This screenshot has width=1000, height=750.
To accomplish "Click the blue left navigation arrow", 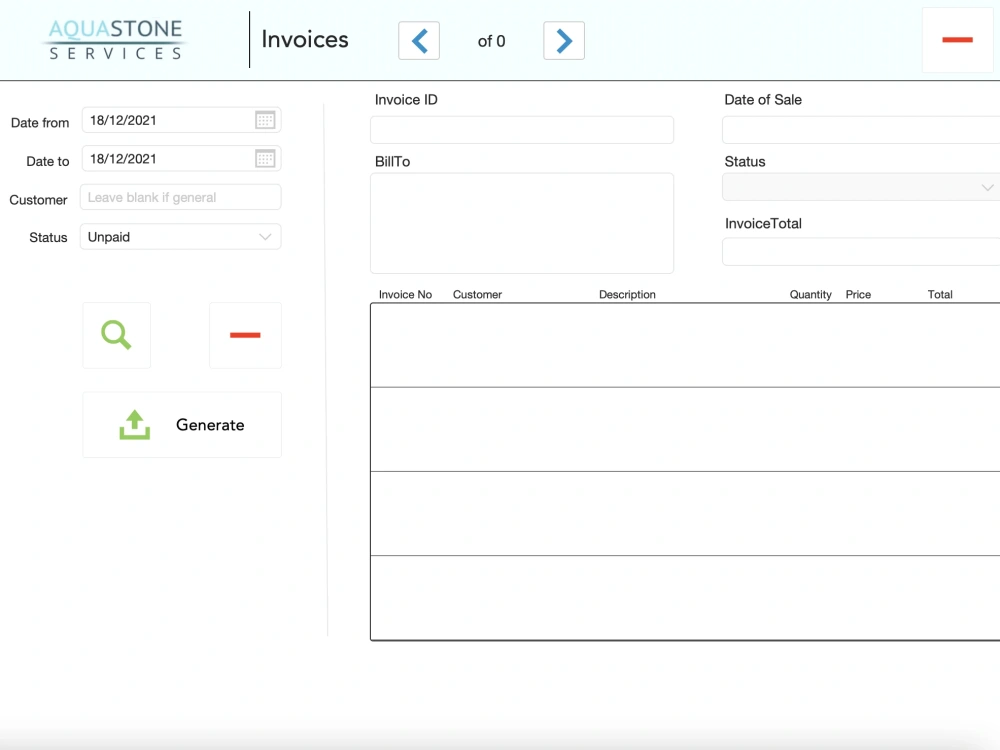I will pos(419,40).
